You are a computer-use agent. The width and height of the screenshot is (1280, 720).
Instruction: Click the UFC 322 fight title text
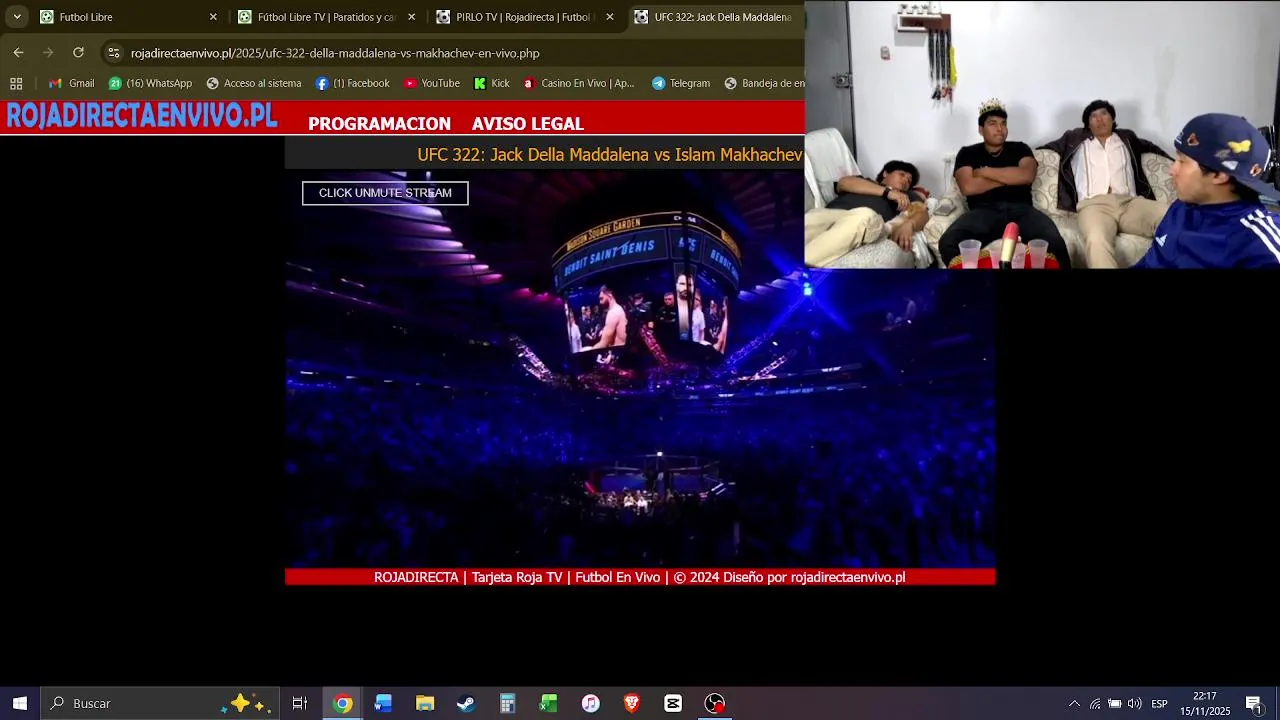point(610,155)
